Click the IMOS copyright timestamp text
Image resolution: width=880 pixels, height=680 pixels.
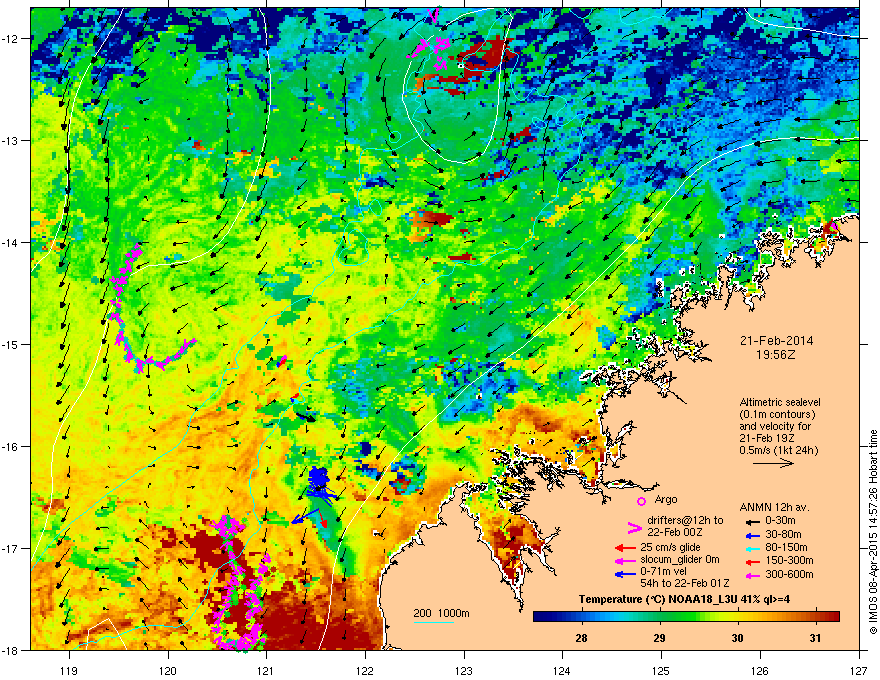tap(873, 532)
